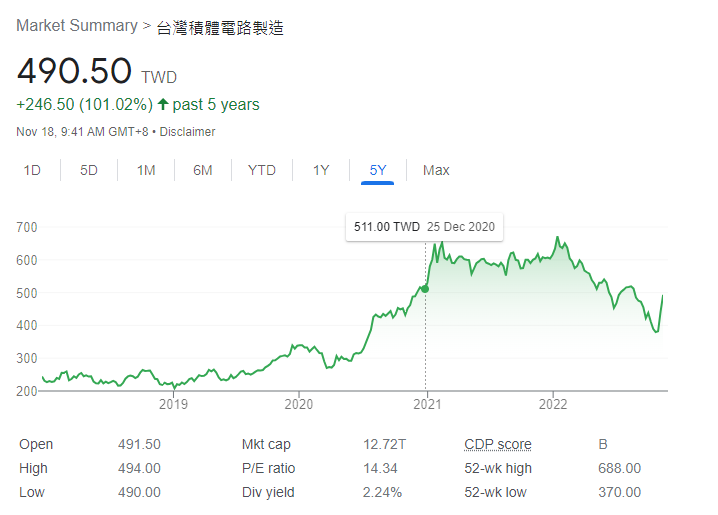Click the 490.50 stock price

pyautogui.click(x=74, y=70)
